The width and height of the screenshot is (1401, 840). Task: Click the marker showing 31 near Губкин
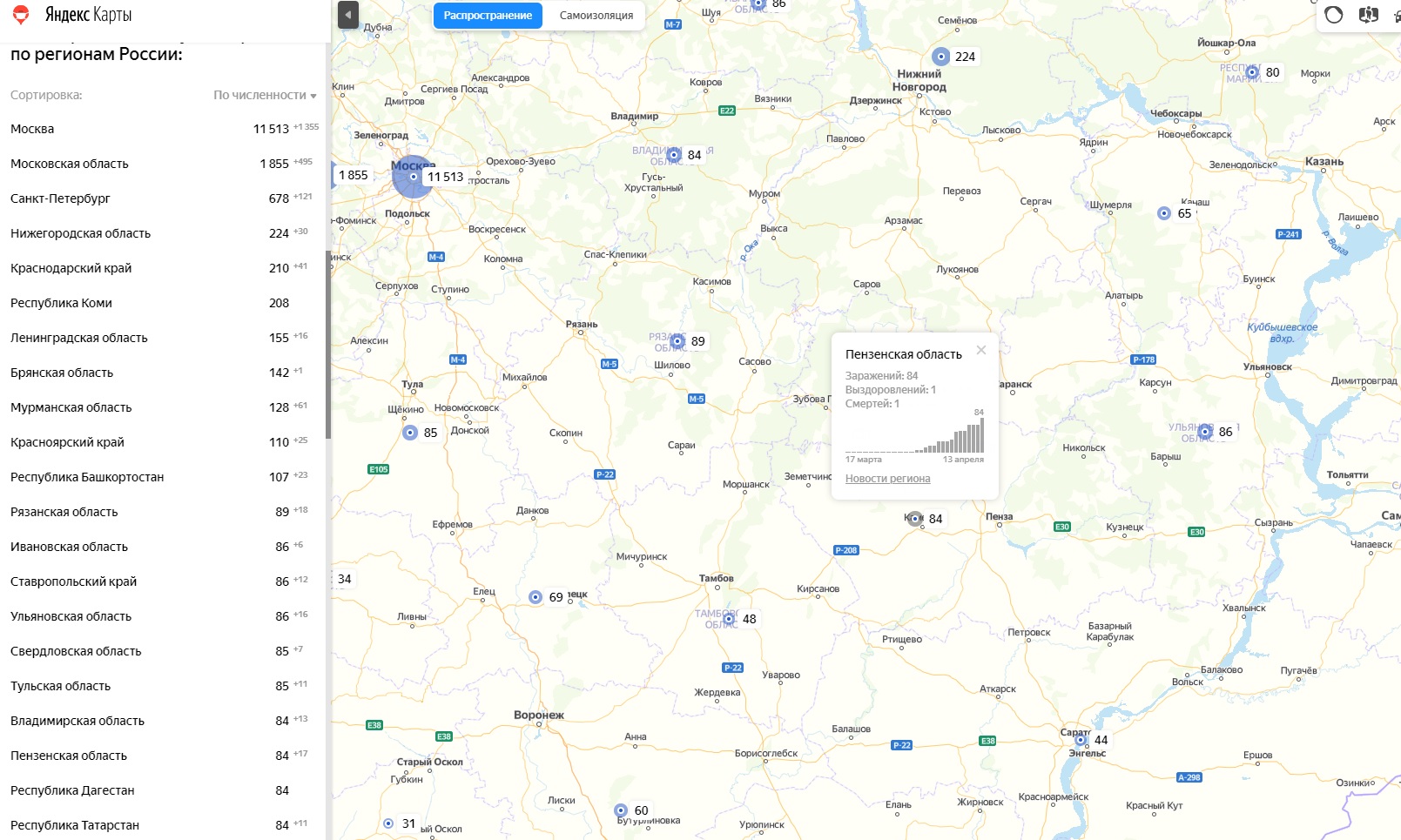click(388, 823)
